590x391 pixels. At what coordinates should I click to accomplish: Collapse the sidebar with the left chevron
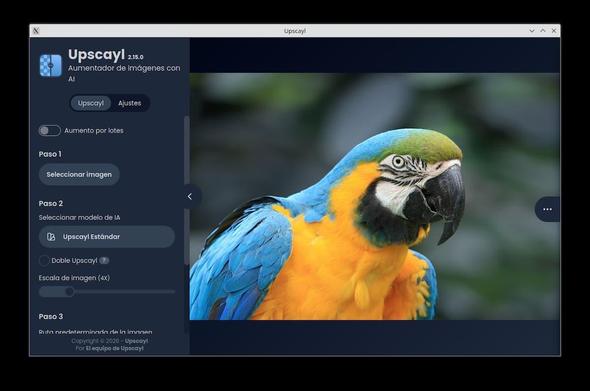click(190, 196)
